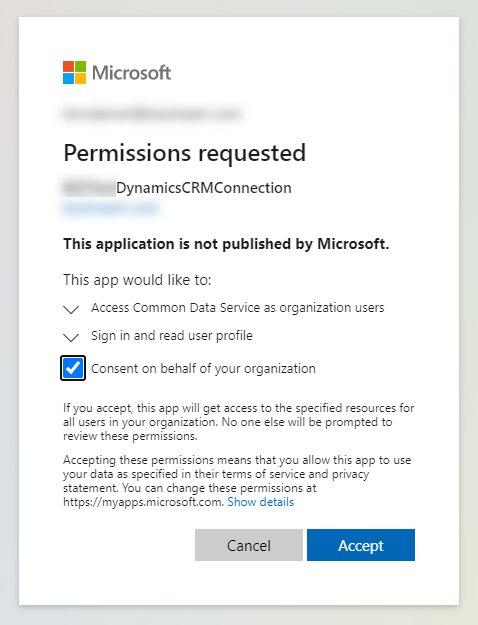Cancel the permissions request

tap(249, 545)
